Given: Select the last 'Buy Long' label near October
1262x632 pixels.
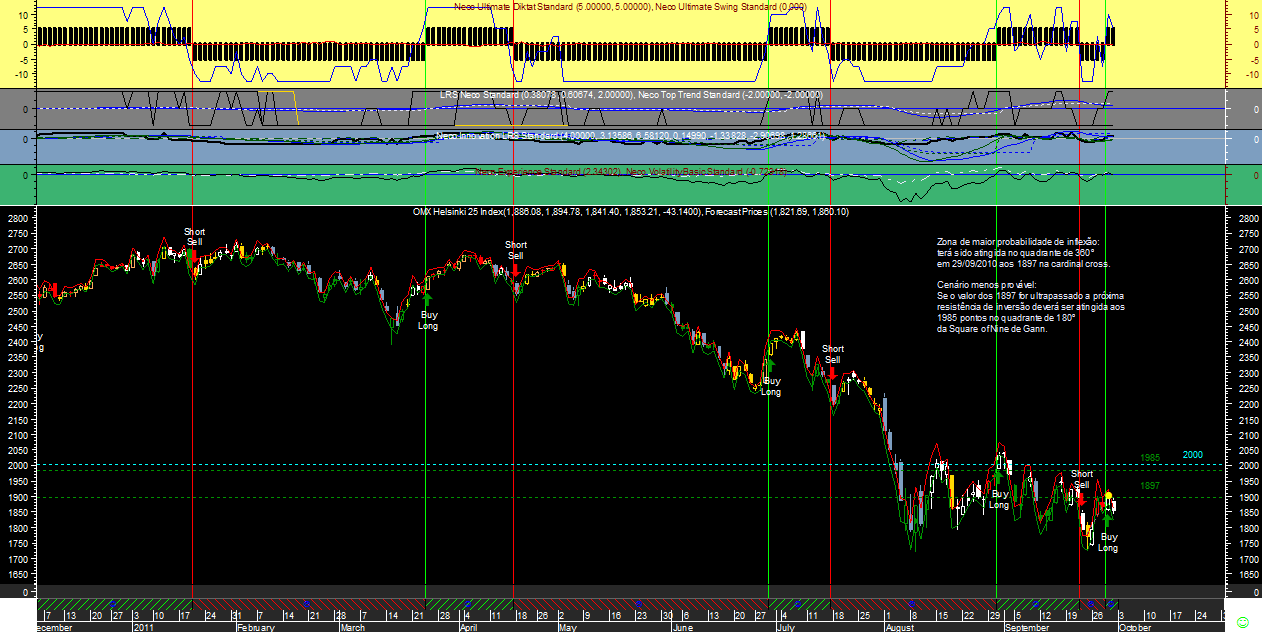Looking at the screenshot, I should tap(1108, 542).
